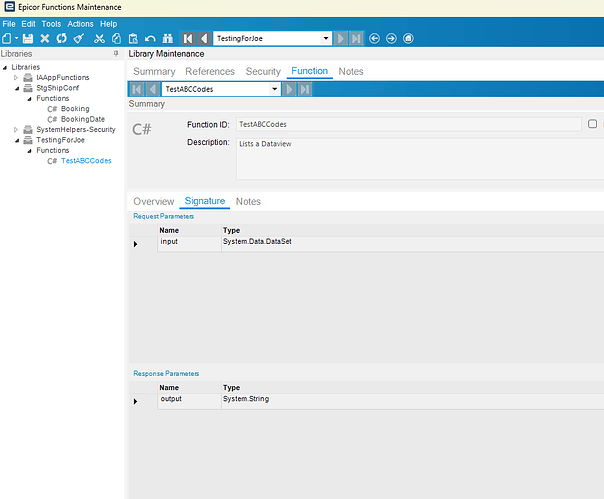The width and height of the screenshot is (604, 499).
Task: Expand the IAAppFunctions tree node
Action: [x=16, y=77]
